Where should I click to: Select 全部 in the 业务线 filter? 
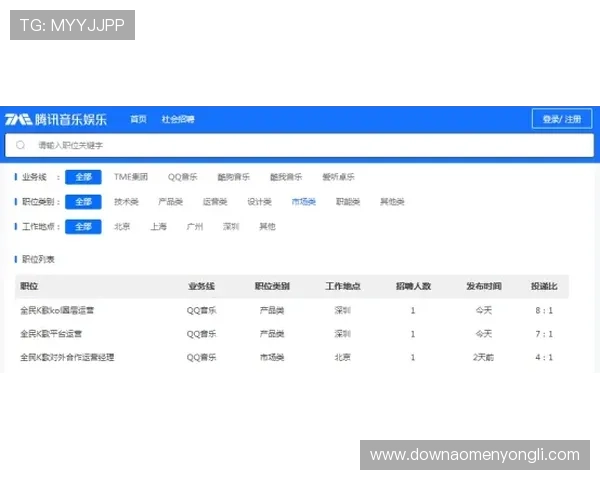point(83,177)
